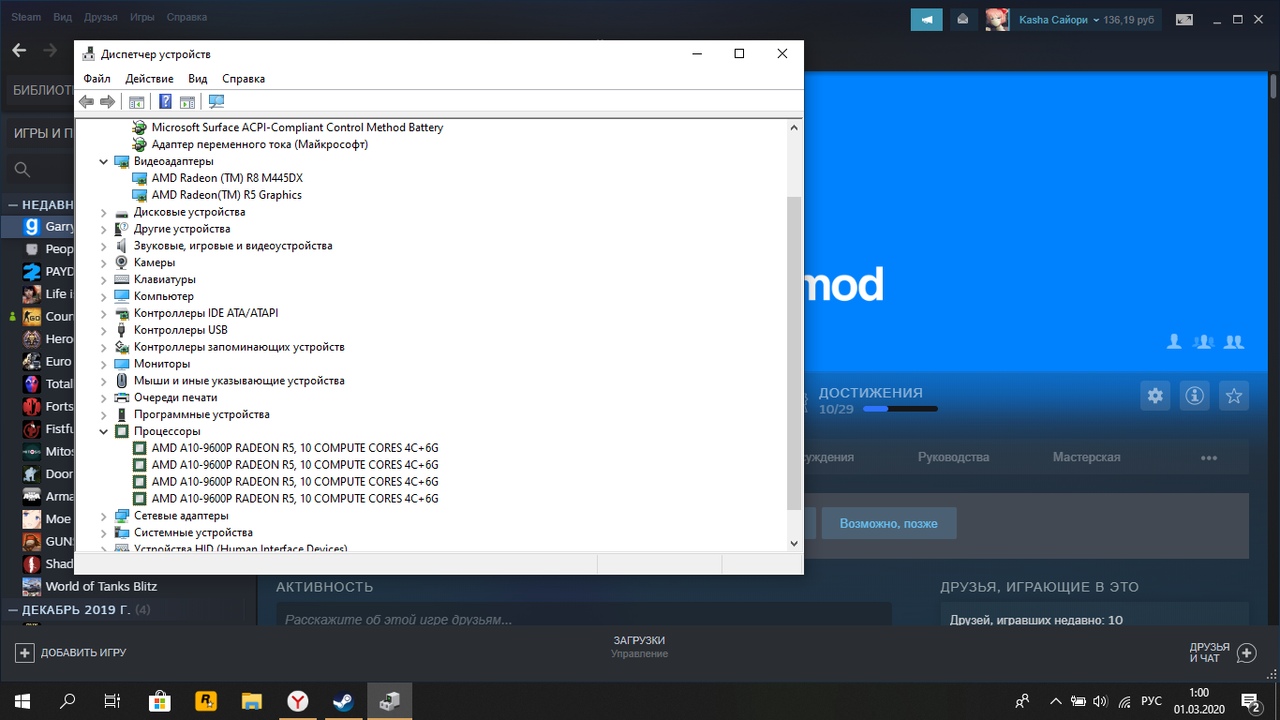Click the volume speaker tray icon

point(1101,702)
